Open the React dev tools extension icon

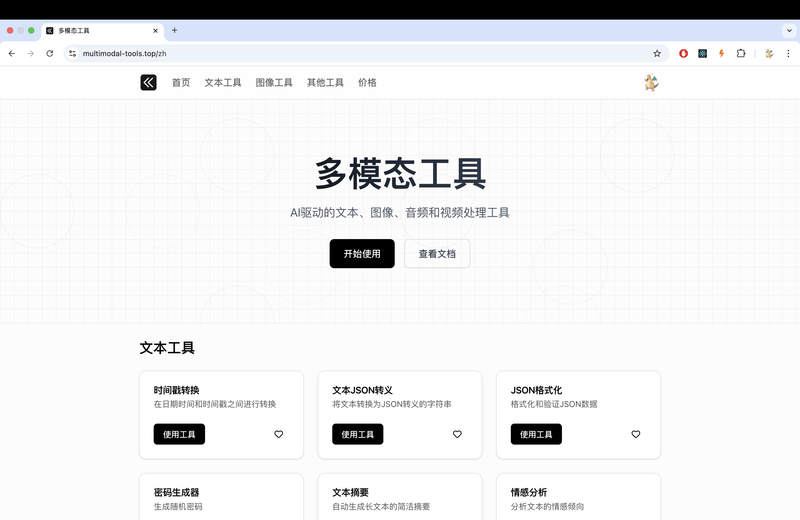(x=703, y=53)
